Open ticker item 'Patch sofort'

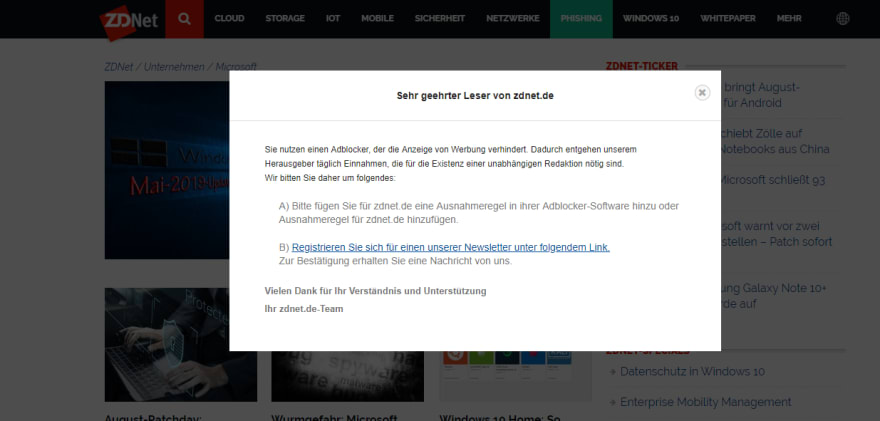click(777, 234)
